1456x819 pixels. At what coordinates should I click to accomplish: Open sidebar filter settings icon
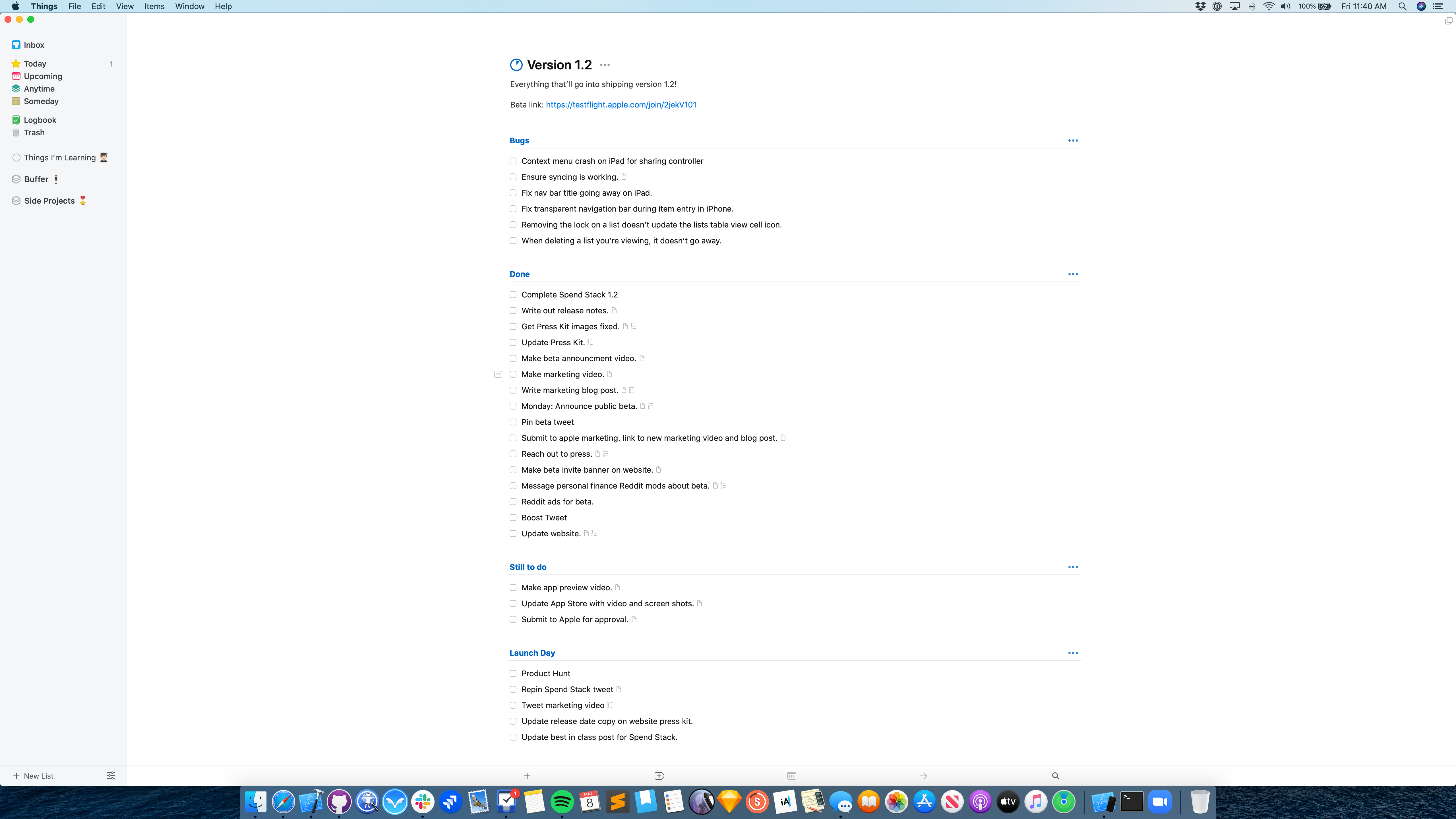coord(111,775)
